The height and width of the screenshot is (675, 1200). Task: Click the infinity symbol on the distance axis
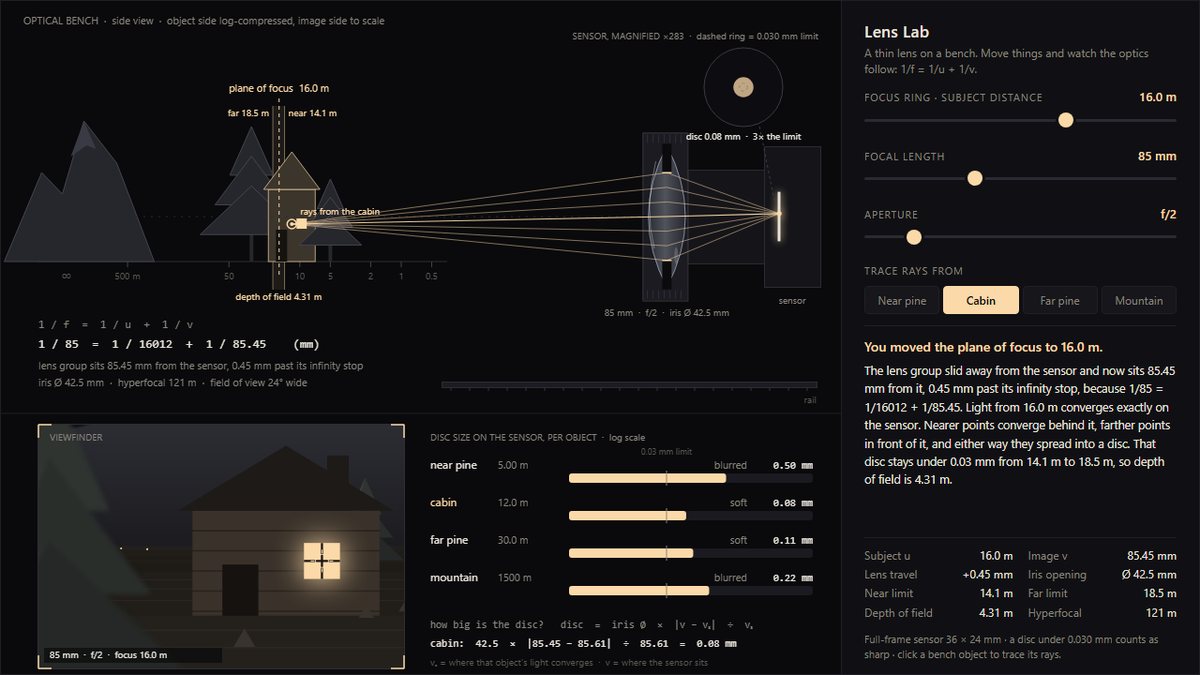pos(66,276)
